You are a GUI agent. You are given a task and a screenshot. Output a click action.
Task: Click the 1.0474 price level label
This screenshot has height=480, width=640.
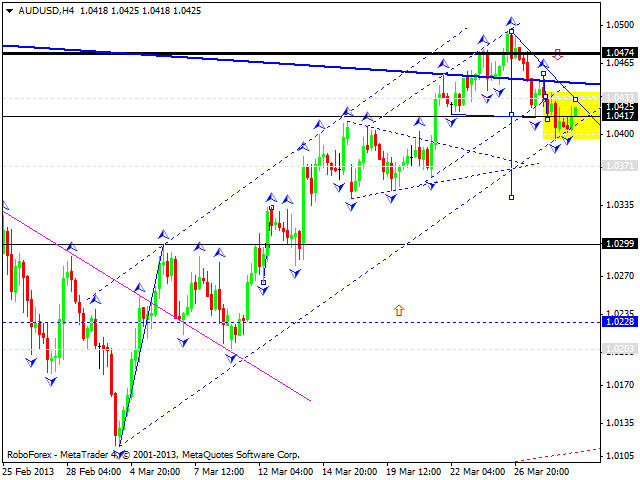pyautogui.click(x=621, y=52)
